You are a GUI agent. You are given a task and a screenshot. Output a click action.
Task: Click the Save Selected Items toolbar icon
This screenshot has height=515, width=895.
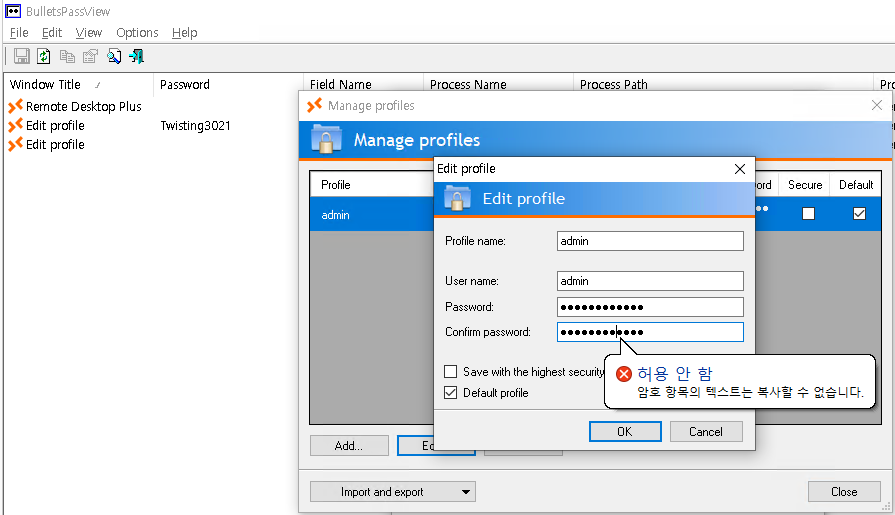pyautogui.click(x=22, y=56)
